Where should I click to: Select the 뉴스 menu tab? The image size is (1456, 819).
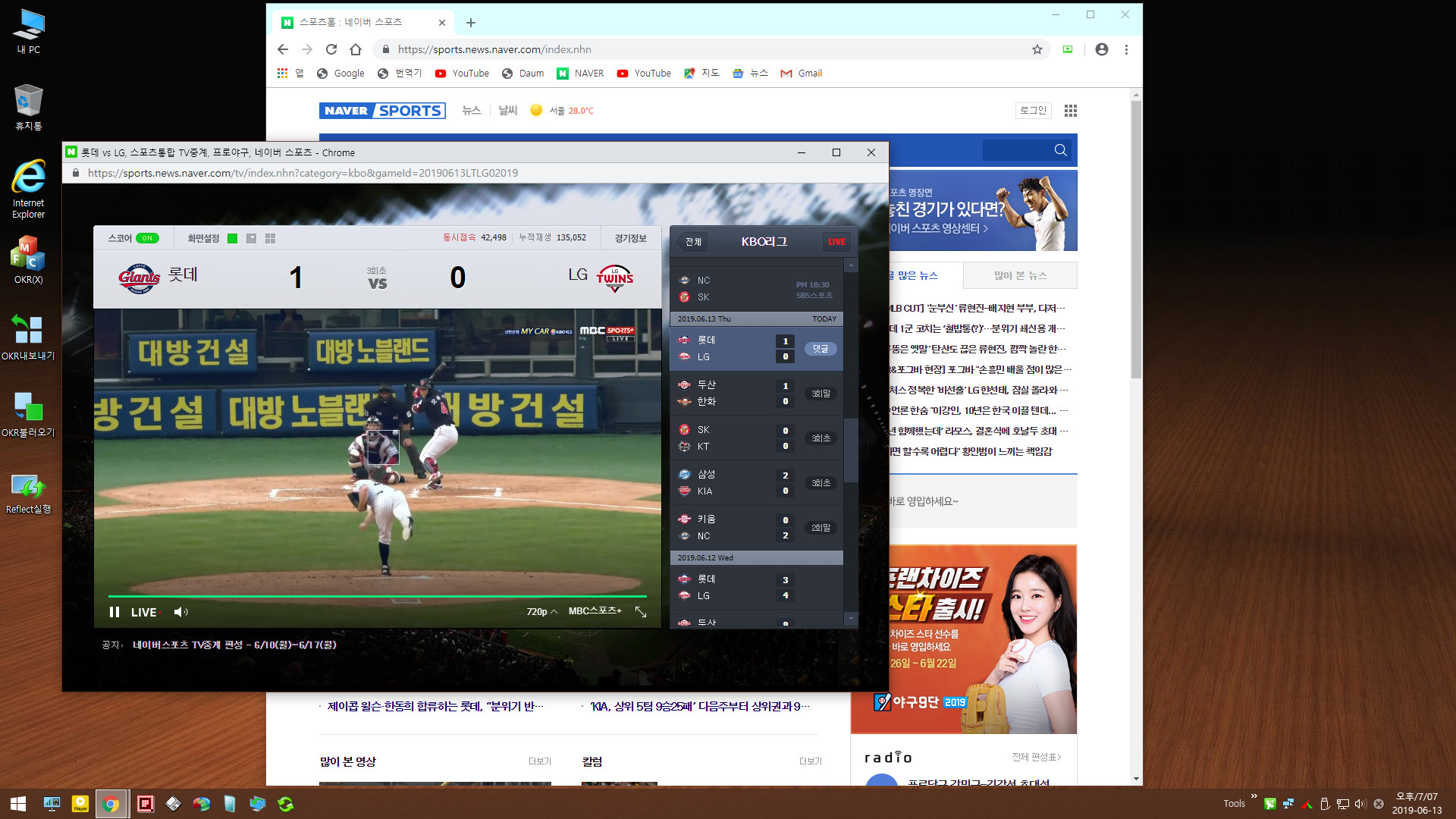[471, 111]
